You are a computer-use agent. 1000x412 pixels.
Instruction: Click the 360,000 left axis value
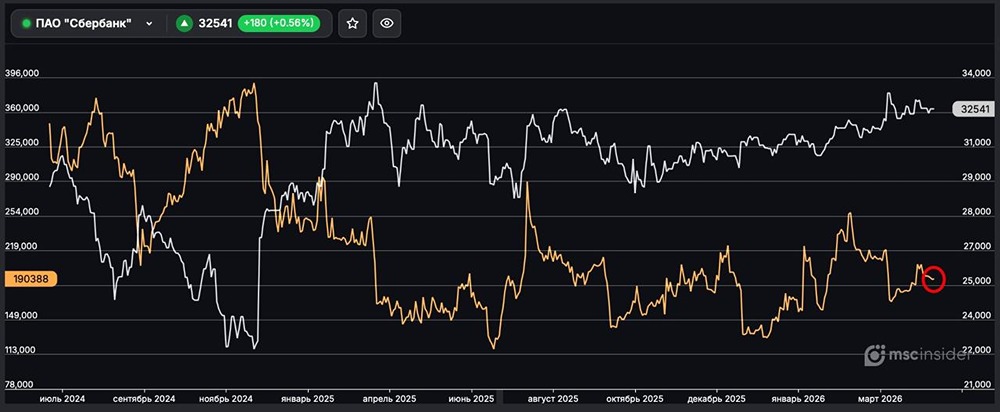tap(22, 108)
